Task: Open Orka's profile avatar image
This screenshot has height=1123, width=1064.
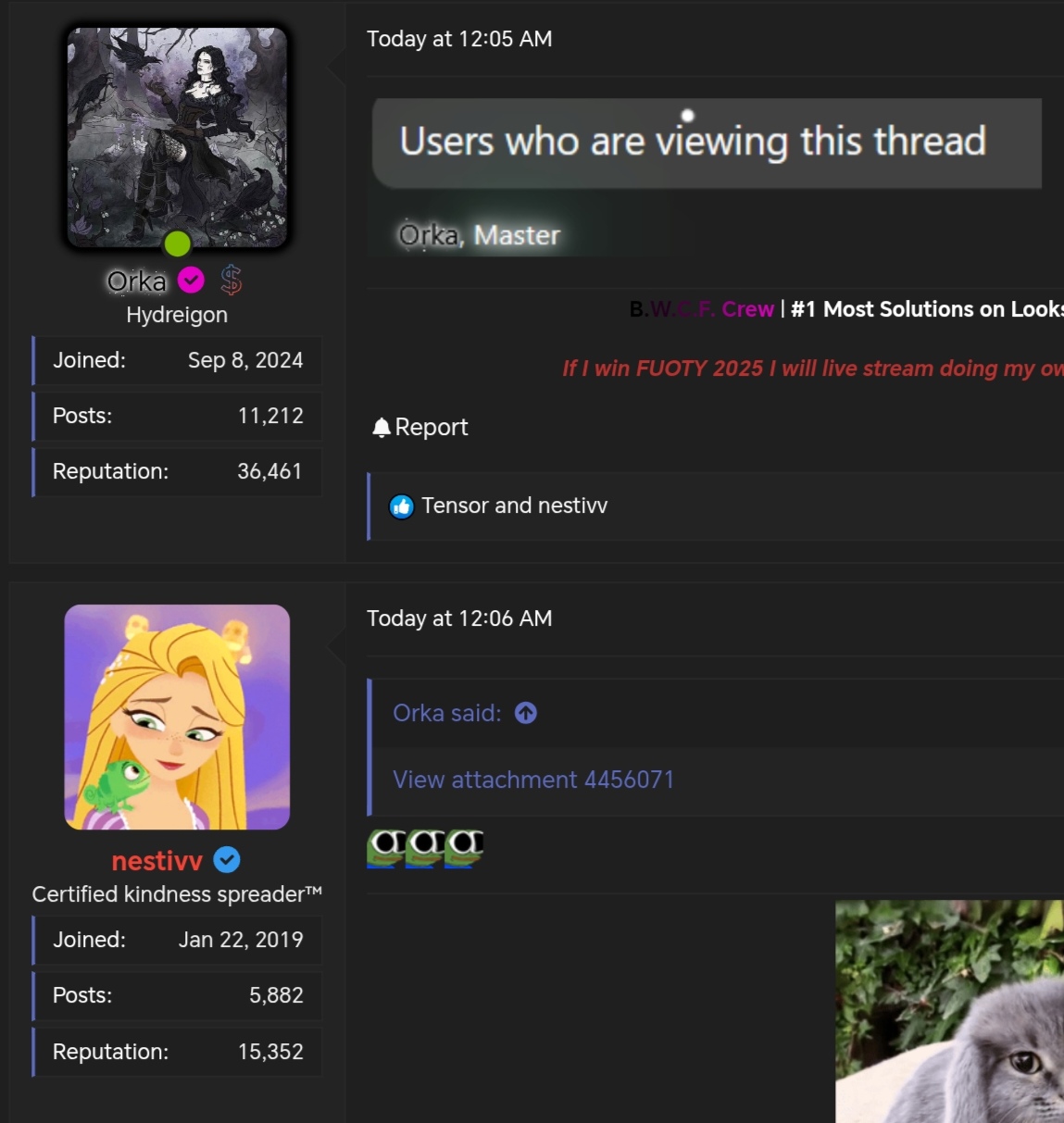Action: tap(177, 137)
